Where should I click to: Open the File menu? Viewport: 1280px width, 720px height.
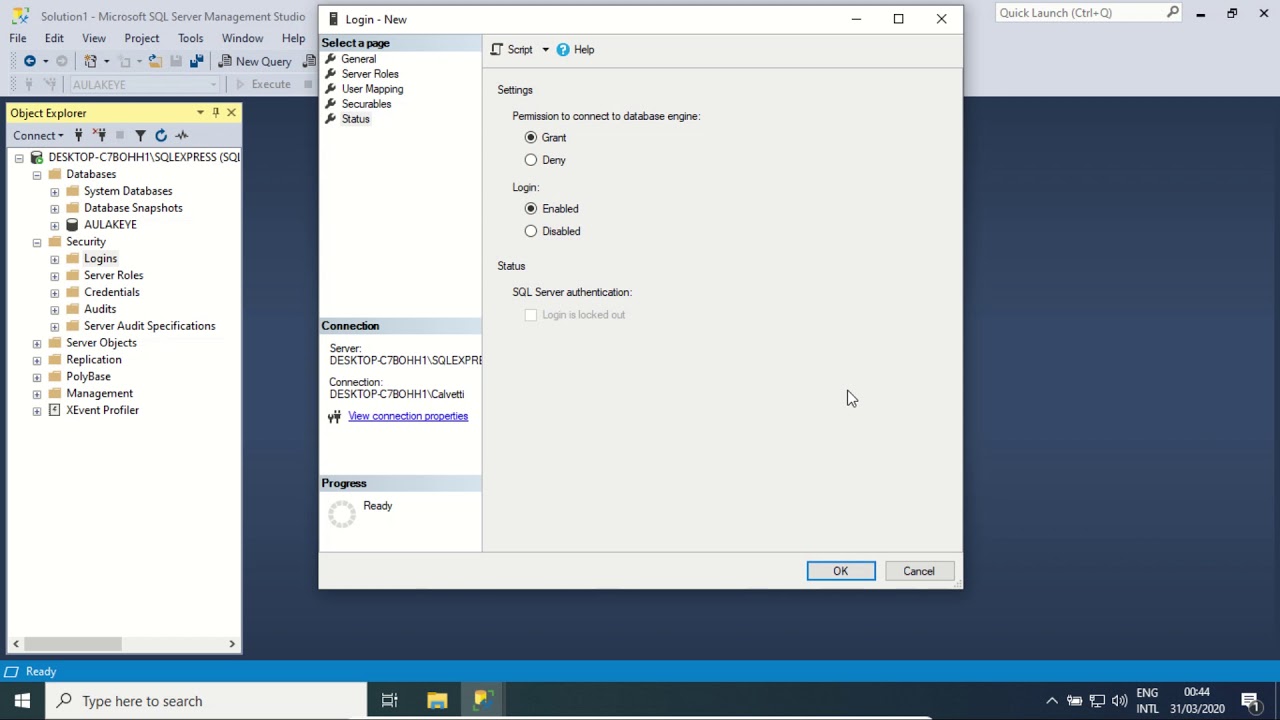[18, 38]
